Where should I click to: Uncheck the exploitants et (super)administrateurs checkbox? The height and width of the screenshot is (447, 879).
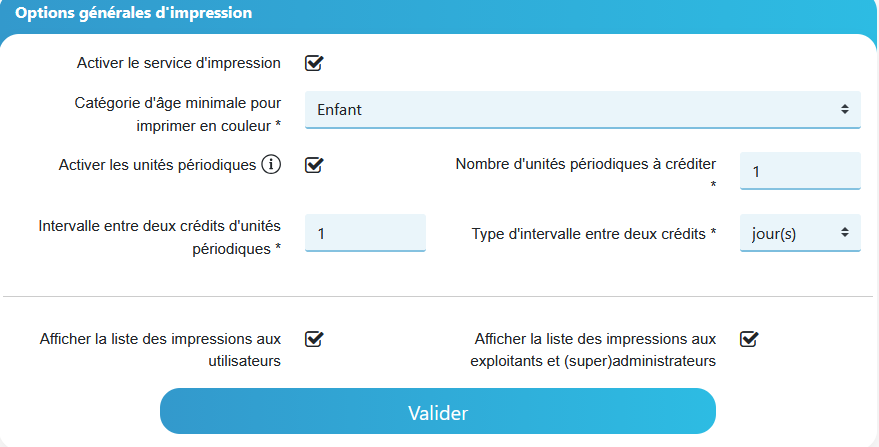click(x=749, y=339)
